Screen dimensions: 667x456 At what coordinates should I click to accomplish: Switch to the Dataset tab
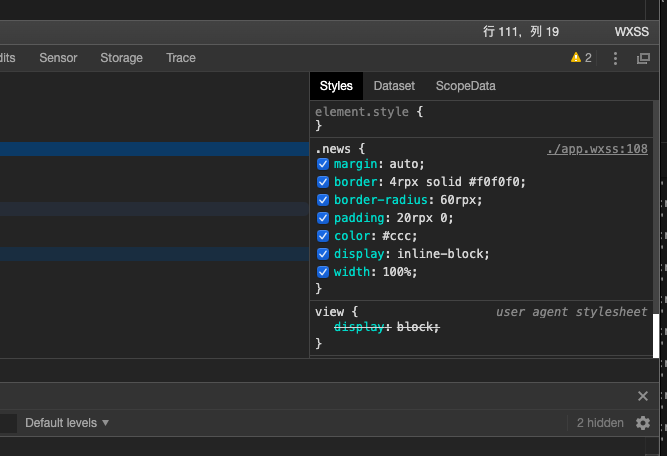pos(394,86)
